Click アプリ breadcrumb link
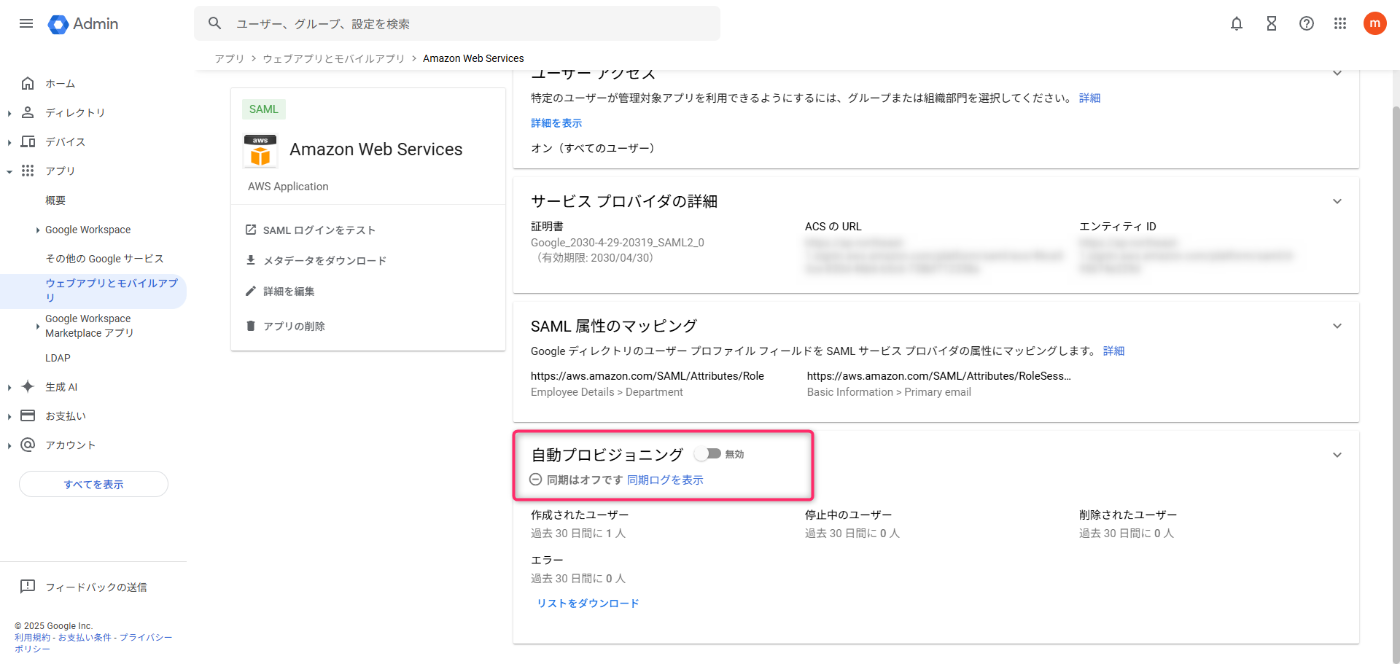 tap(230, 58)
